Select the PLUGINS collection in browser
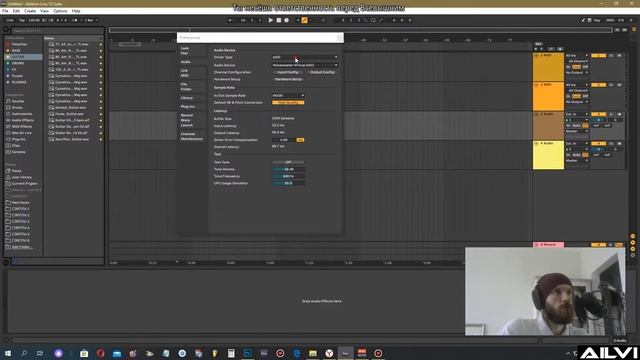This screenshot has height=360, width=640. 19,82
